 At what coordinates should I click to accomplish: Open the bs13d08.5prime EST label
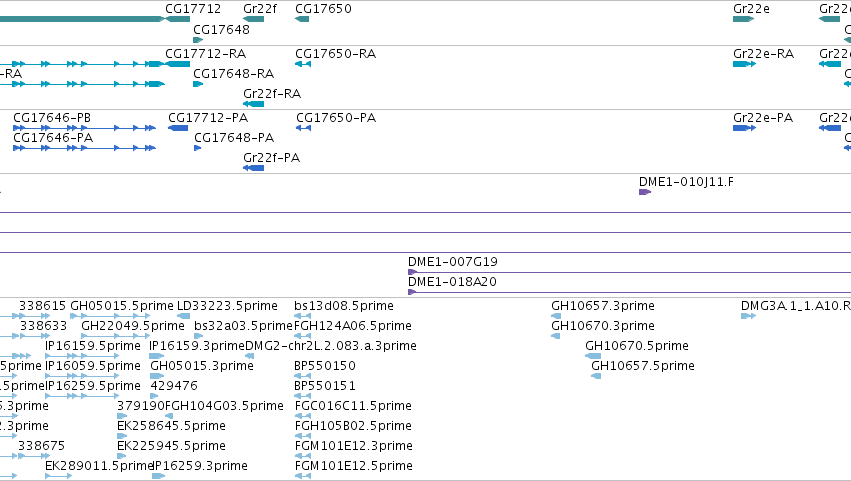[344, 306]
